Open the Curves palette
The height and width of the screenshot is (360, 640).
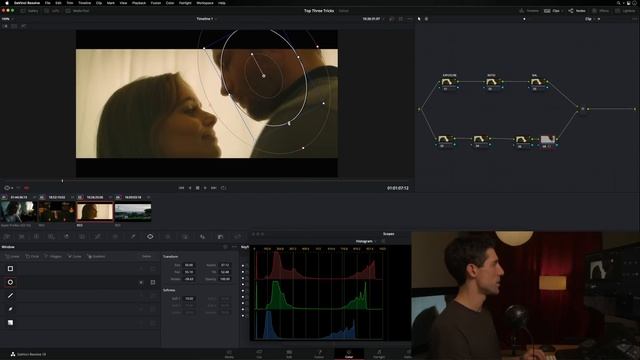pyautogui.click(x=98, y=237)
